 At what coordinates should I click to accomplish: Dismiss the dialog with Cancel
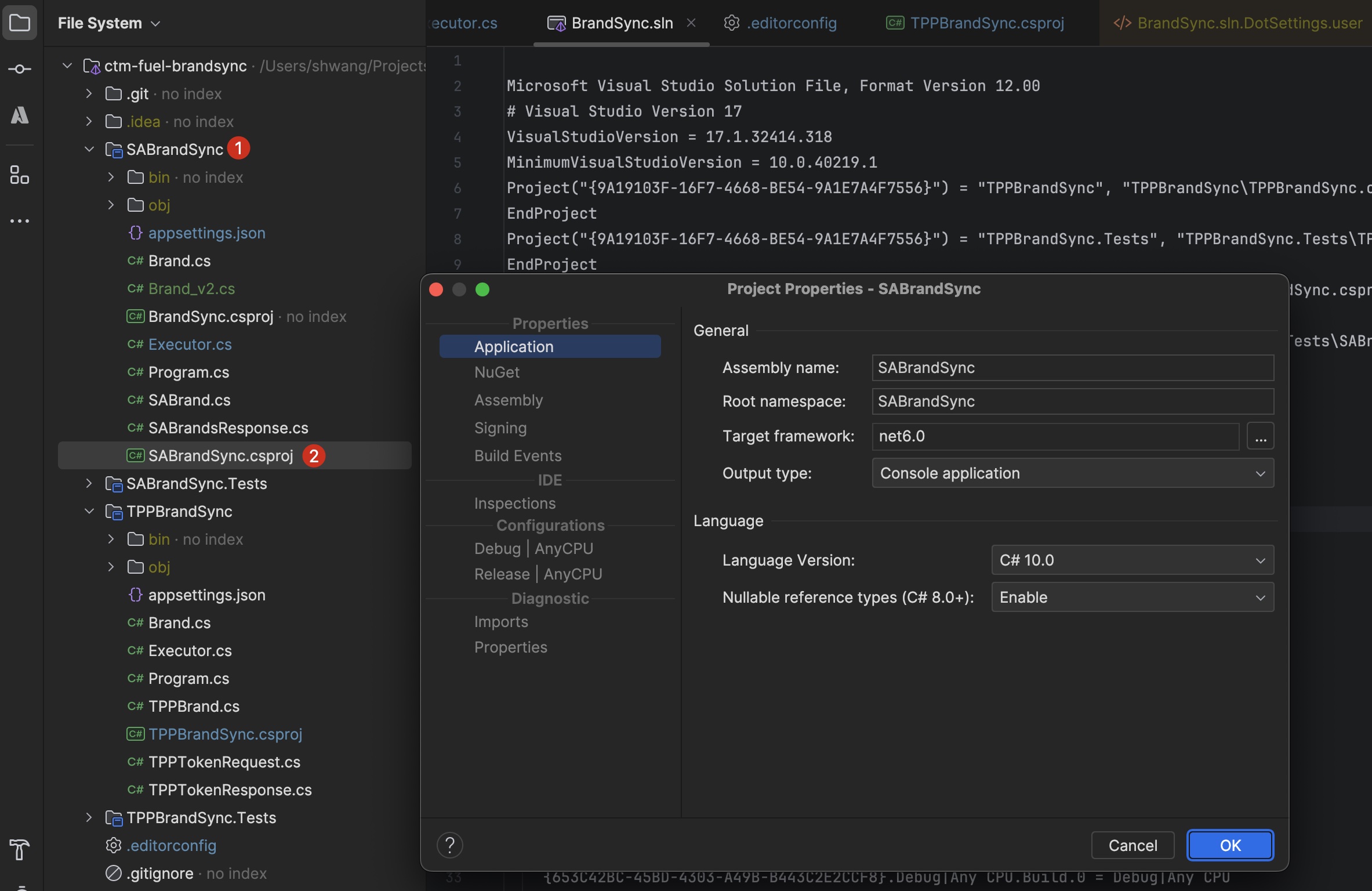[1132, 845]
